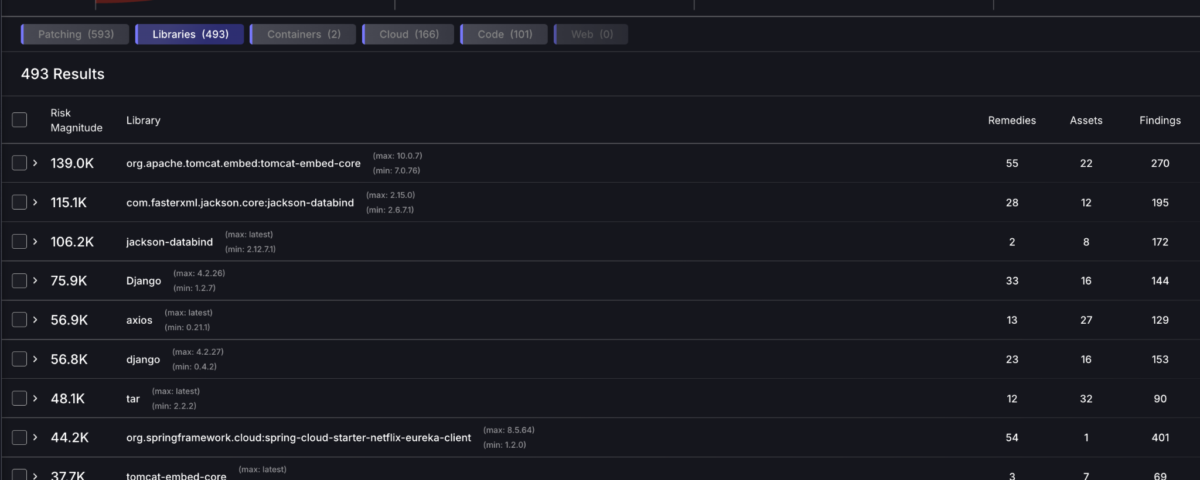
Task: Open the Code (101) tab
Action: click(504, 34)
